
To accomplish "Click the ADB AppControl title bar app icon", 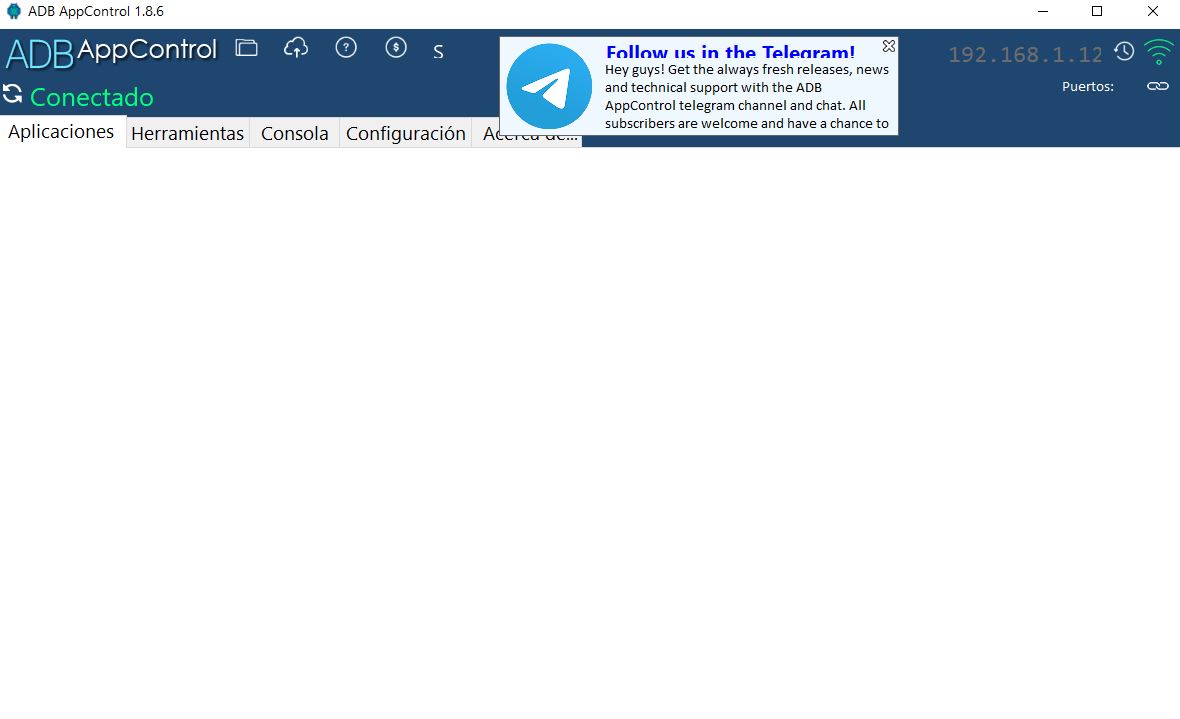I will click(14, 11).
